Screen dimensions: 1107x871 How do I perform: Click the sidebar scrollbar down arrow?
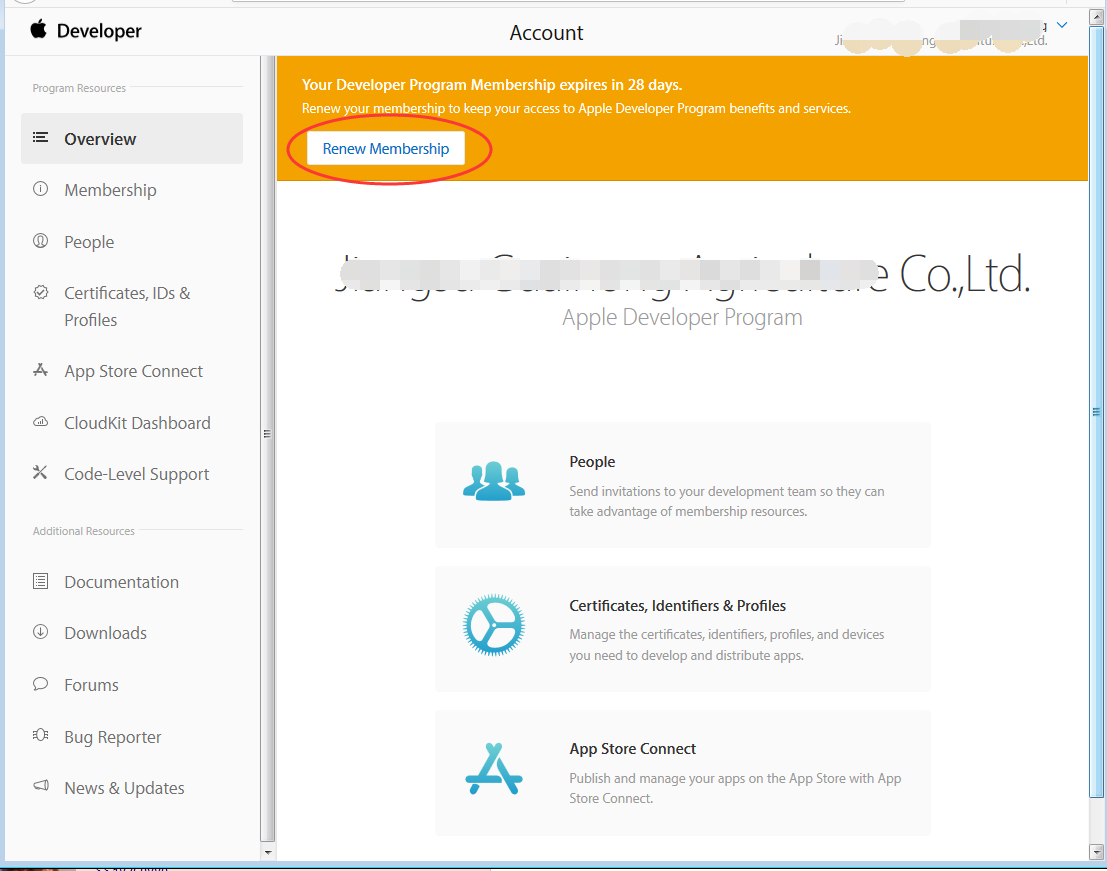[x=268, y=852]
